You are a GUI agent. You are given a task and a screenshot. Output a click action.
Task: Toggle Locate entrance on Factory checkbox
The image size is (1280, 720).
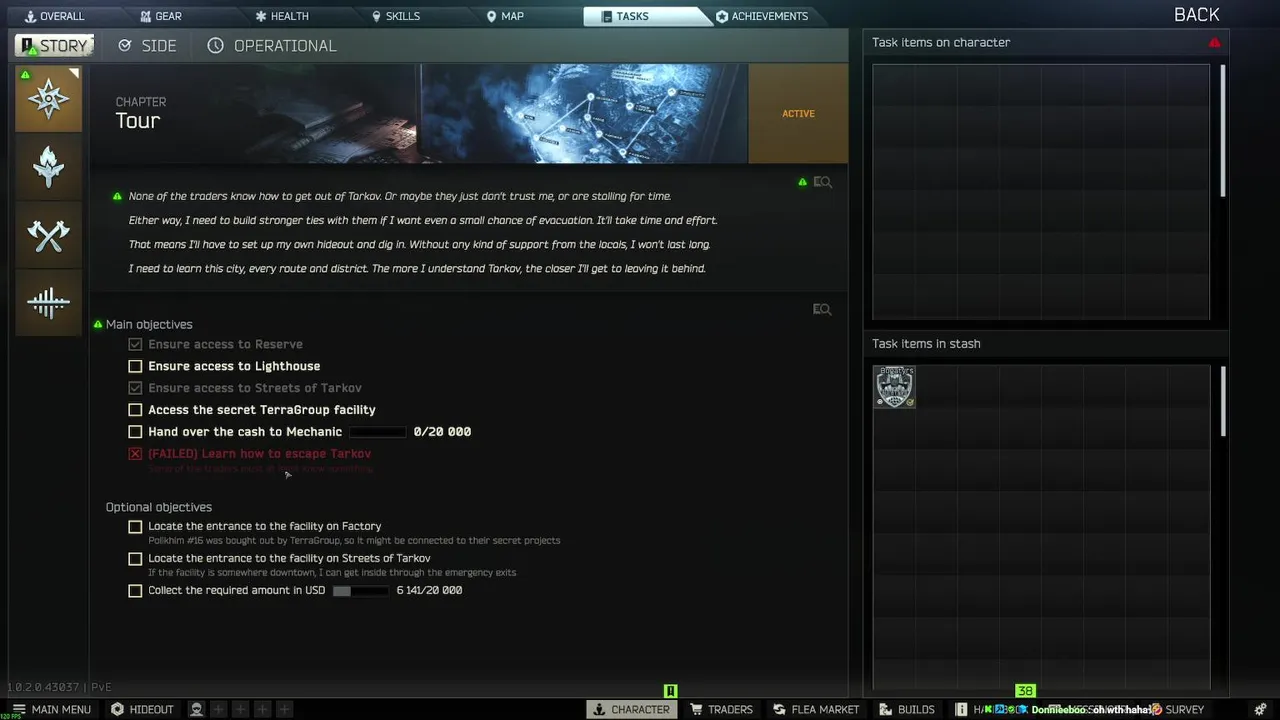(135, 526)
